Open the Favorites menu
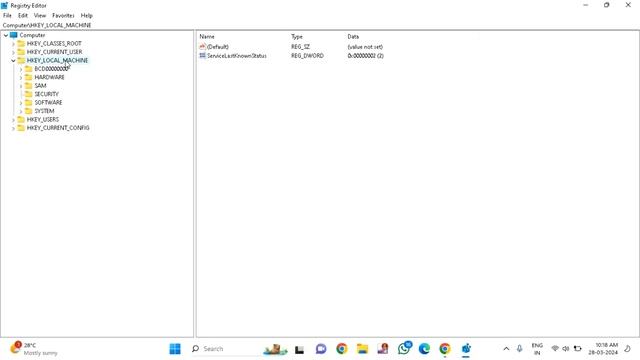The width and height of the screenshot is (640, 360). click(x=63, y=16)
